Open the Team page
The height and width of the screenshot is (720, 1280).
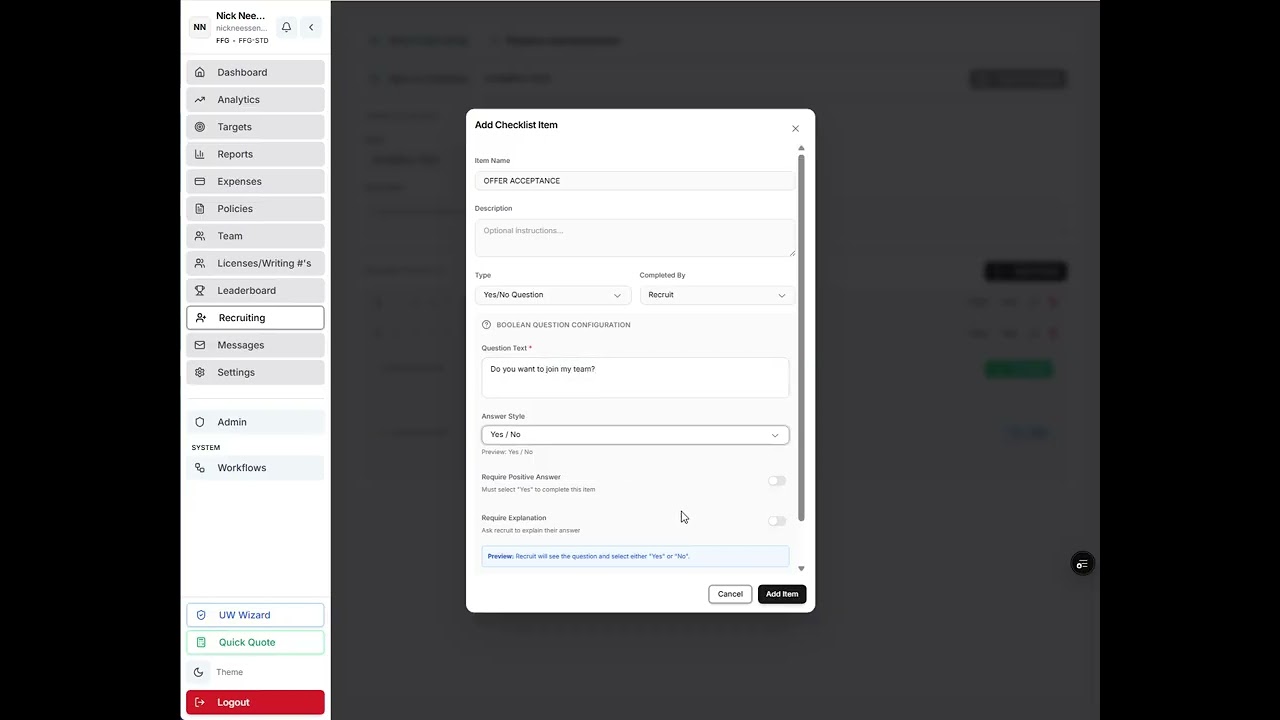[255, 236]
